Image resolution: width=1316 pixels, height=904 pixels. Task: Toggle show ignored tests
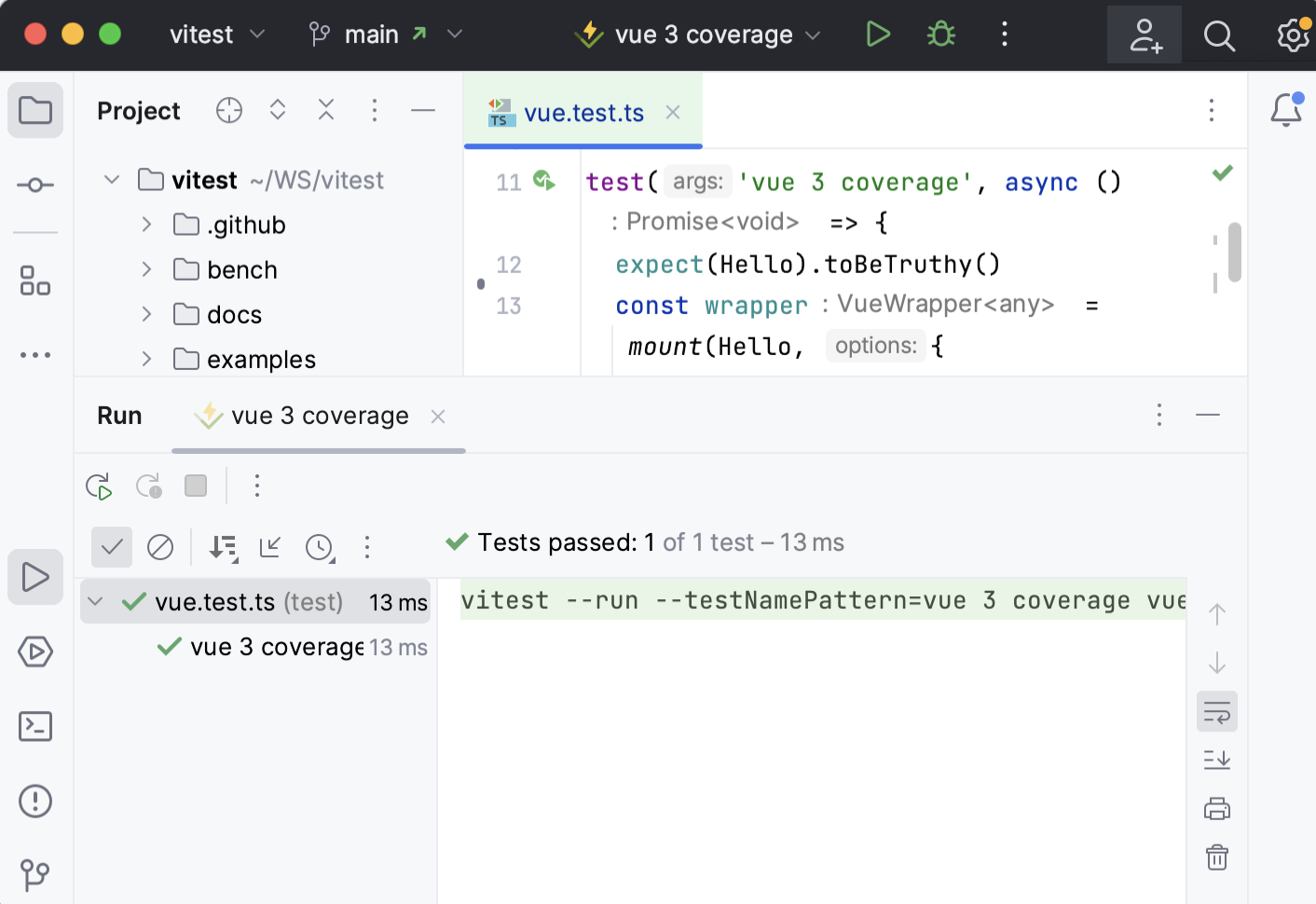pos(160,546)
